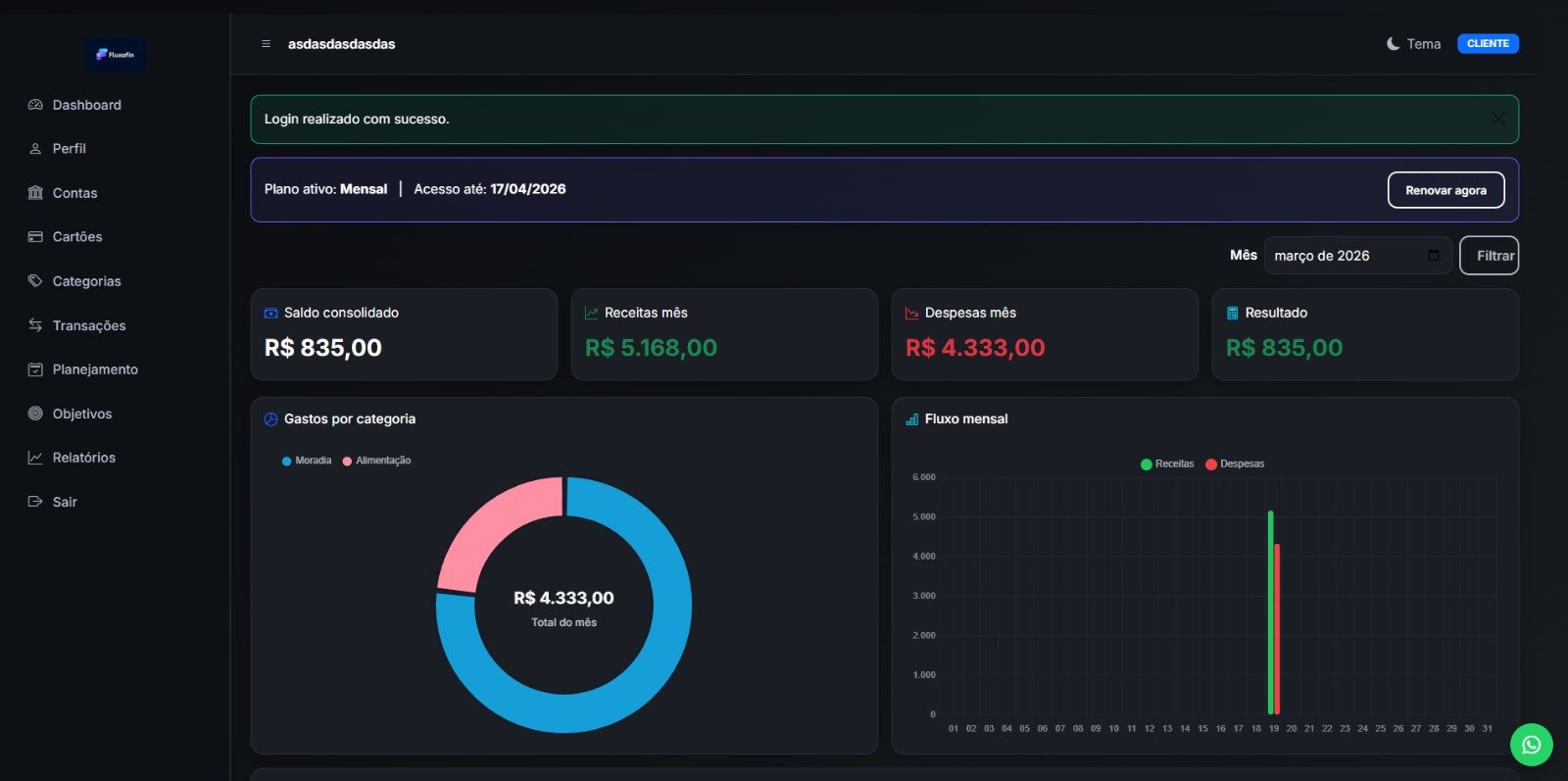Switch theme via Tema button
The height and width of the screenshot is (781, 1568).
point(1414,44)
